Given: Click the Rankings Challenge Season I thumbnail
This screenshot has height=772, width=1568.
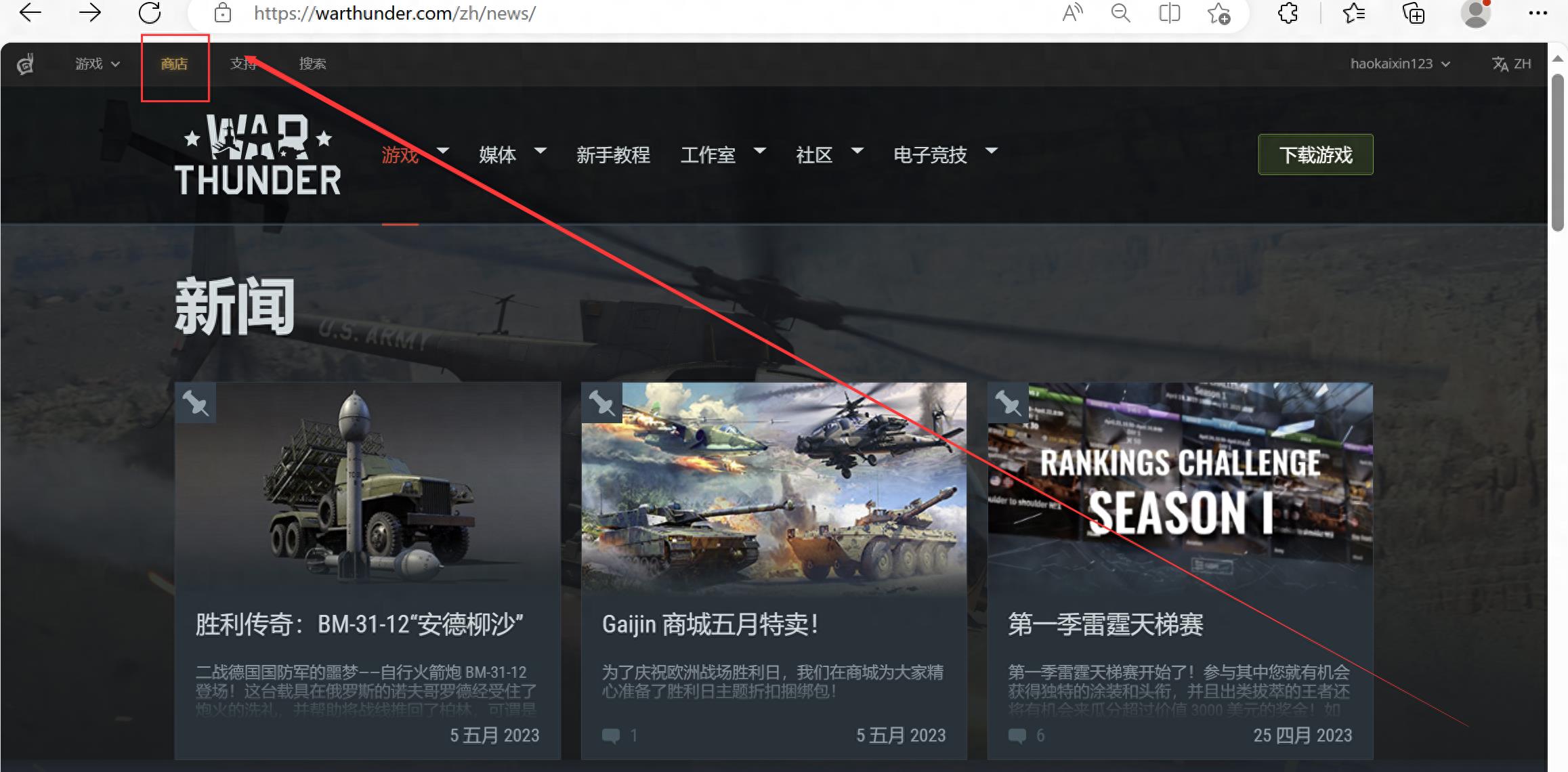Looking at the screenshot, I should 1180,489.
